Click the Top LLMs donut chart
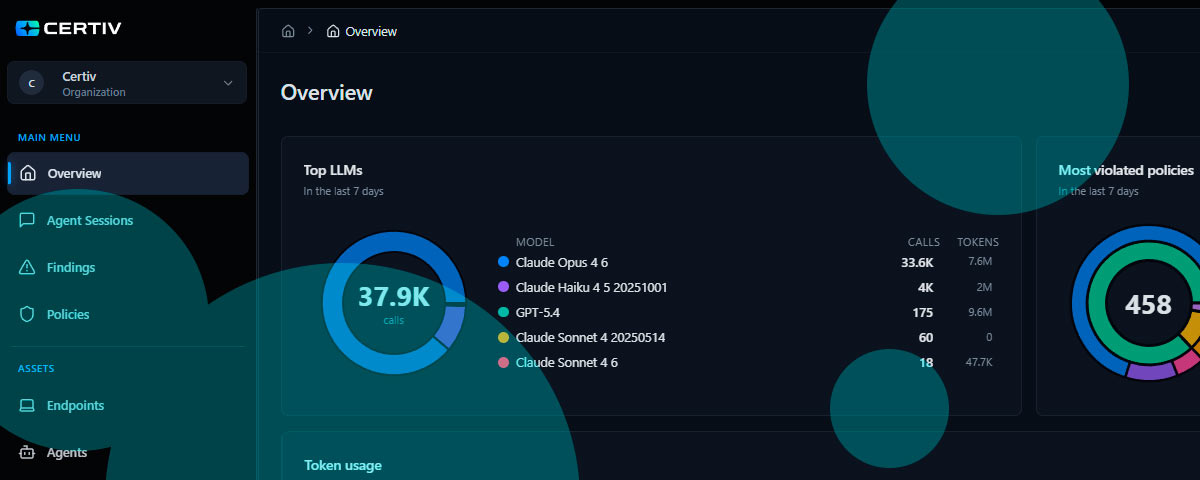 pyautogui.click(x=394, y=304)
